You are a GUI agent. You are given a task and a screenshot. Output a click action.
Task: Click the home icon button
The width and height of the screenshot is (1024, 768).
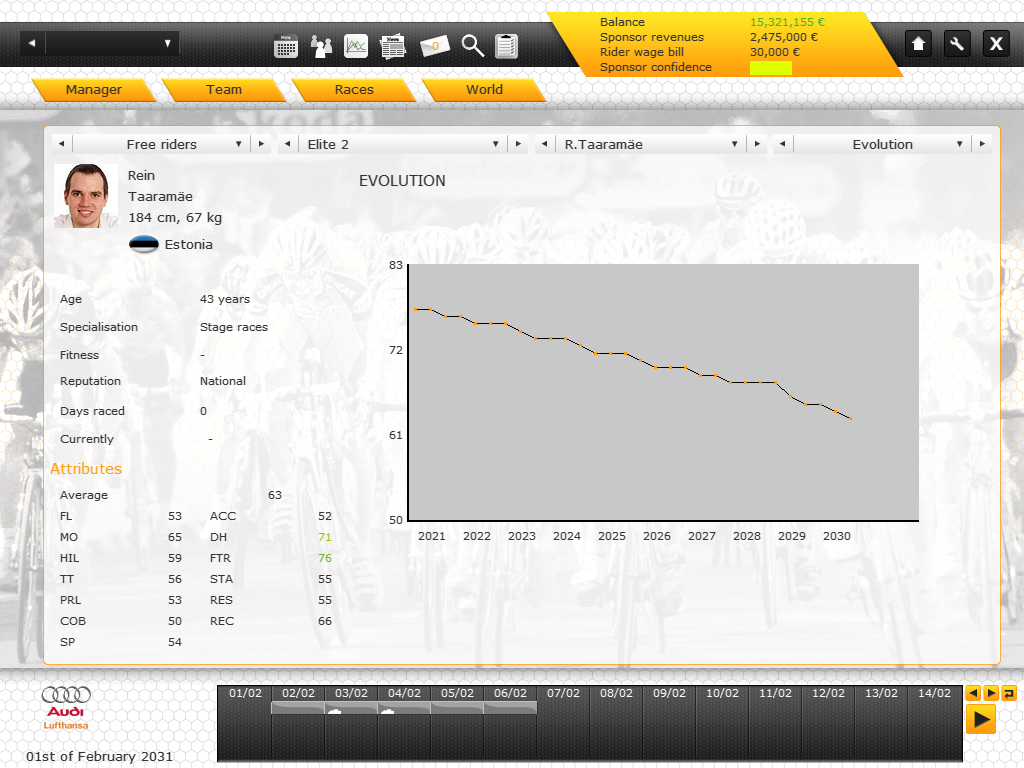point(919,44)
